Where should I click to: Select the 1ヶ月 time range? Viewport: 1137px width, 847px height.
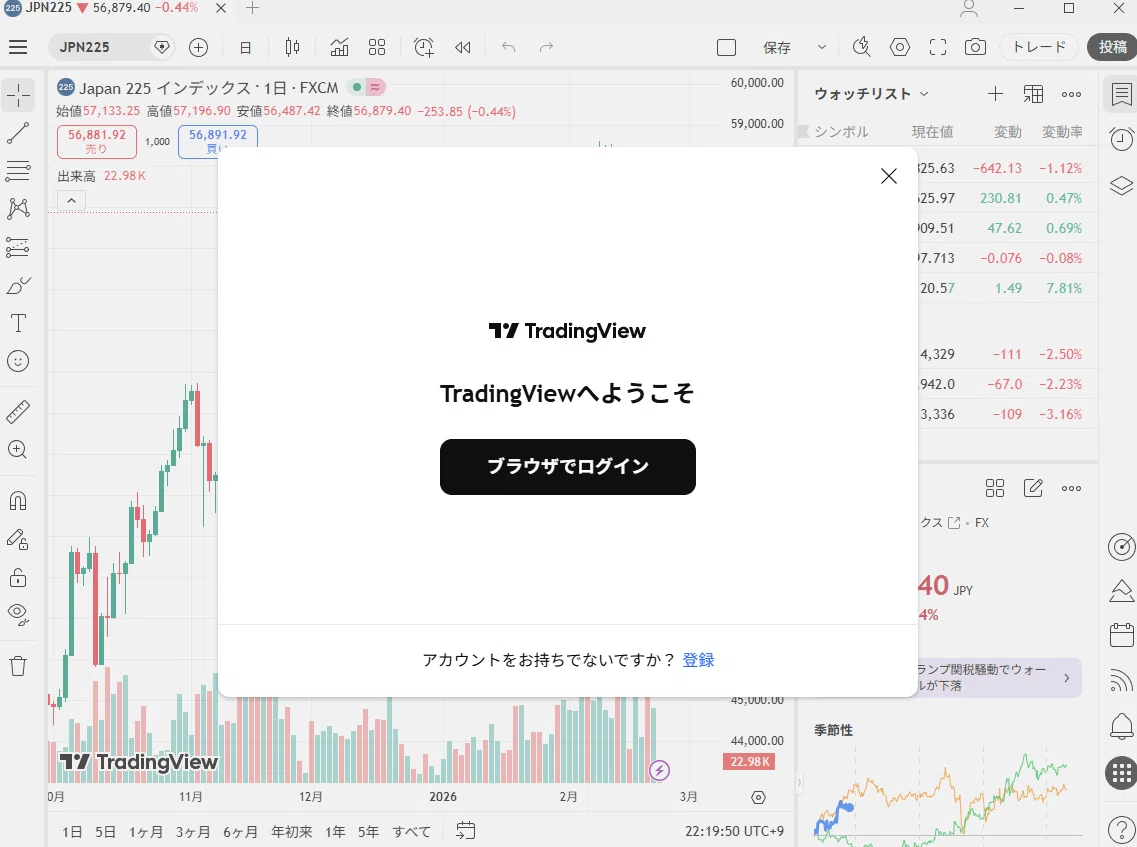point(146,832)
